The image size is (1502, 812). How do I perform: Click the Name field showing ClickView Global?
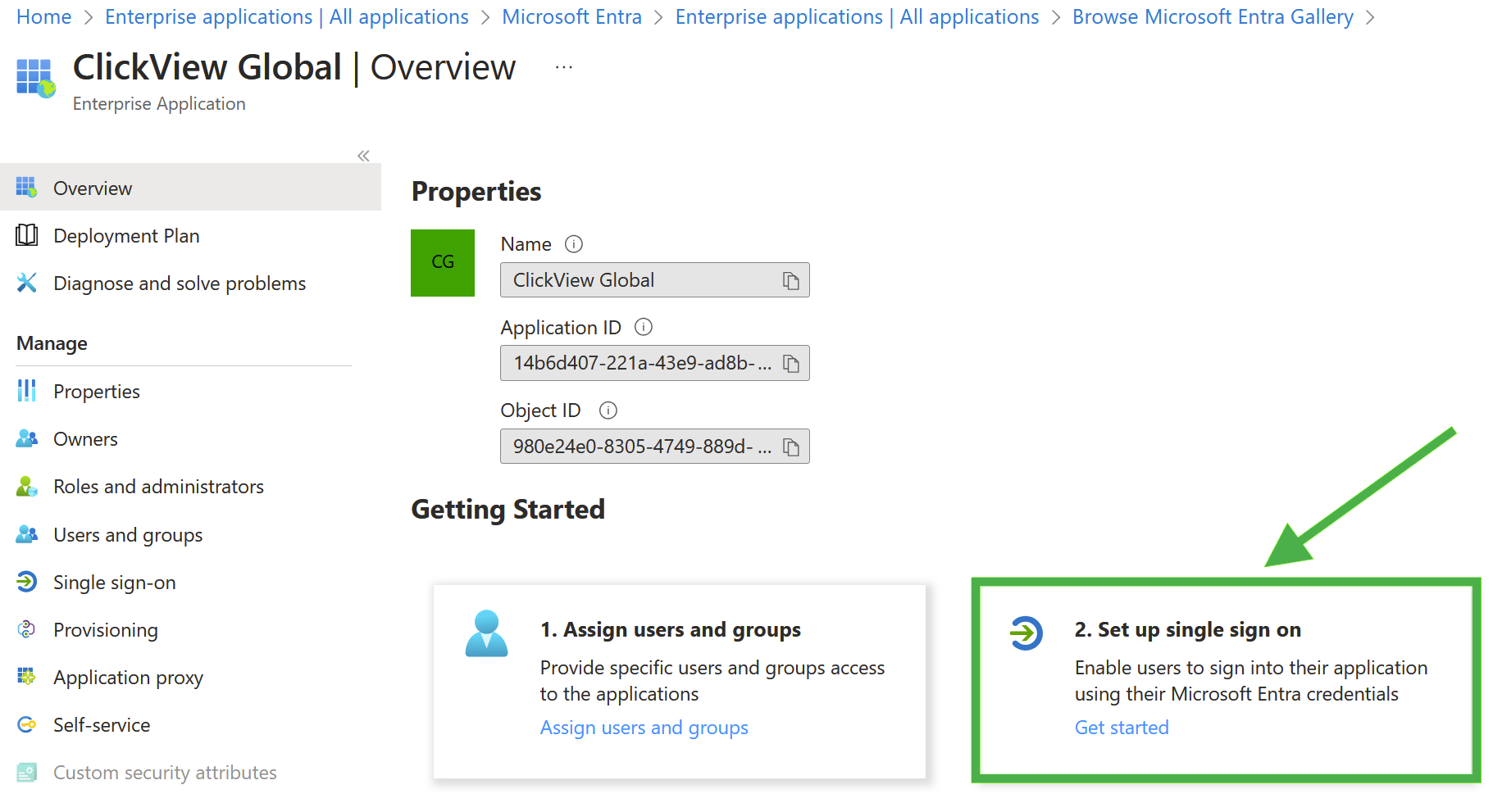pos(654,280)
